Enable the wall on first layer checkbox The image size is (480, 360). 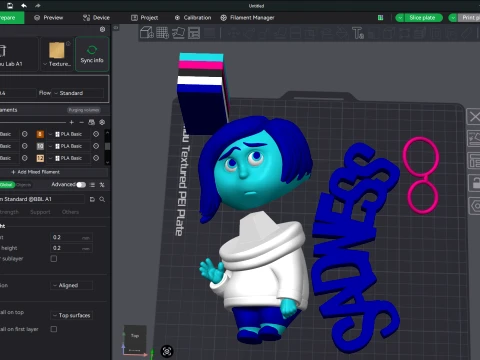[54, 329]
